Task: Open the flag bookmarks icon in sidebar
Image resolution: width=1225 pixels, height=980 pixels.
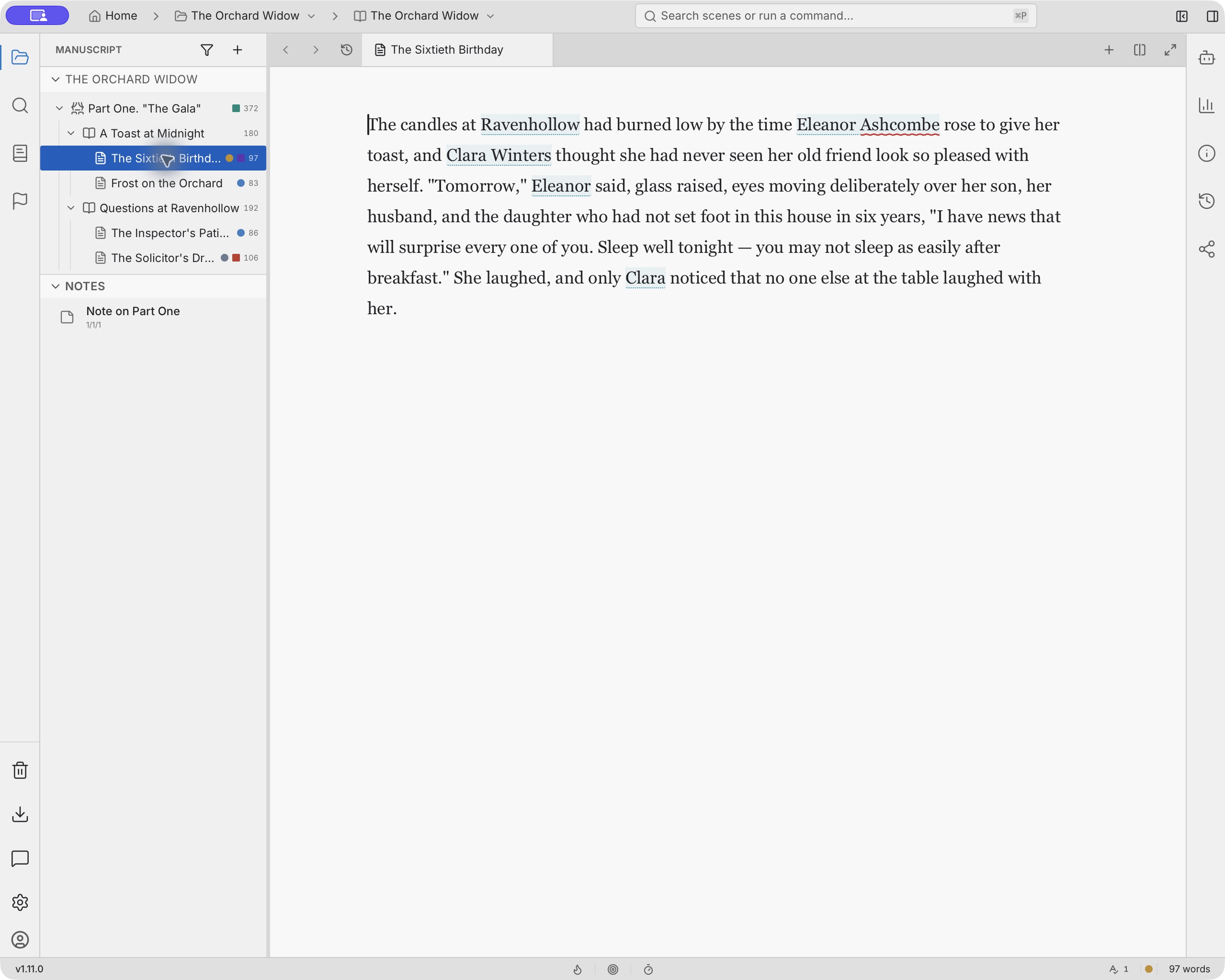Action: pyautogui.click(x=20, y=201)
